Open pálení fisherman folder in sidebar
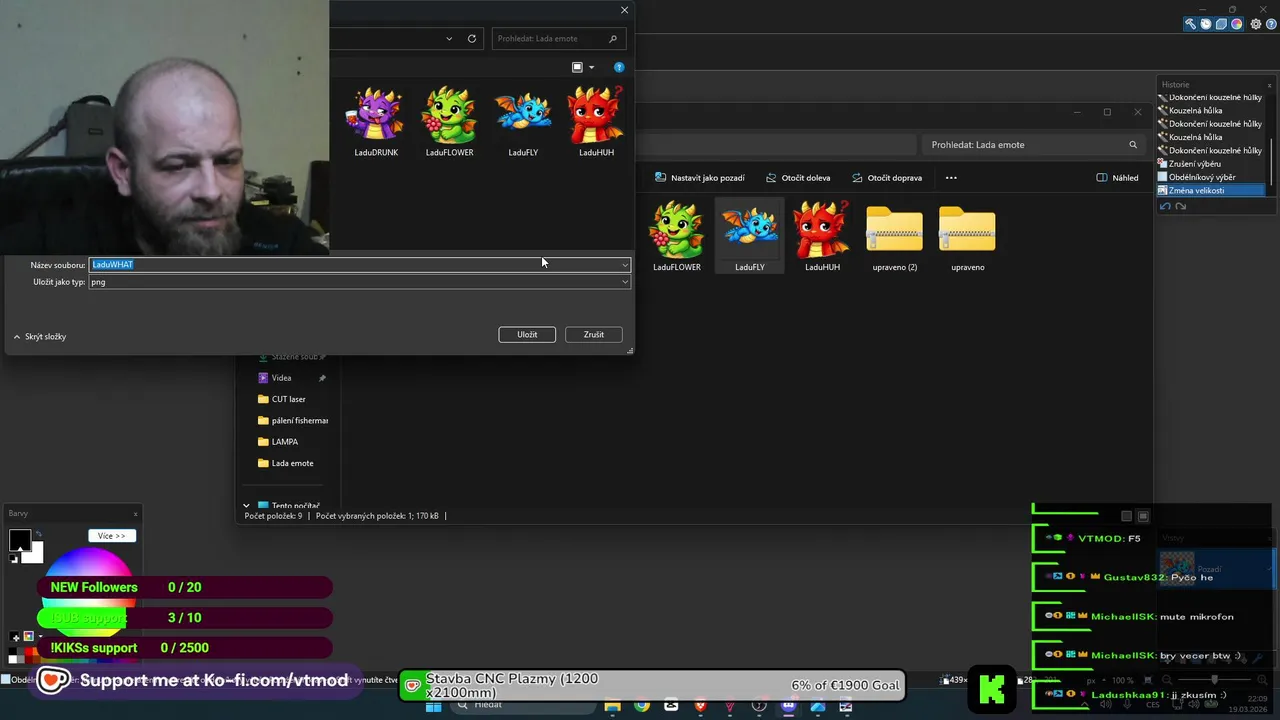This screenshot has height=720, width=1280. tap(292, 421)
